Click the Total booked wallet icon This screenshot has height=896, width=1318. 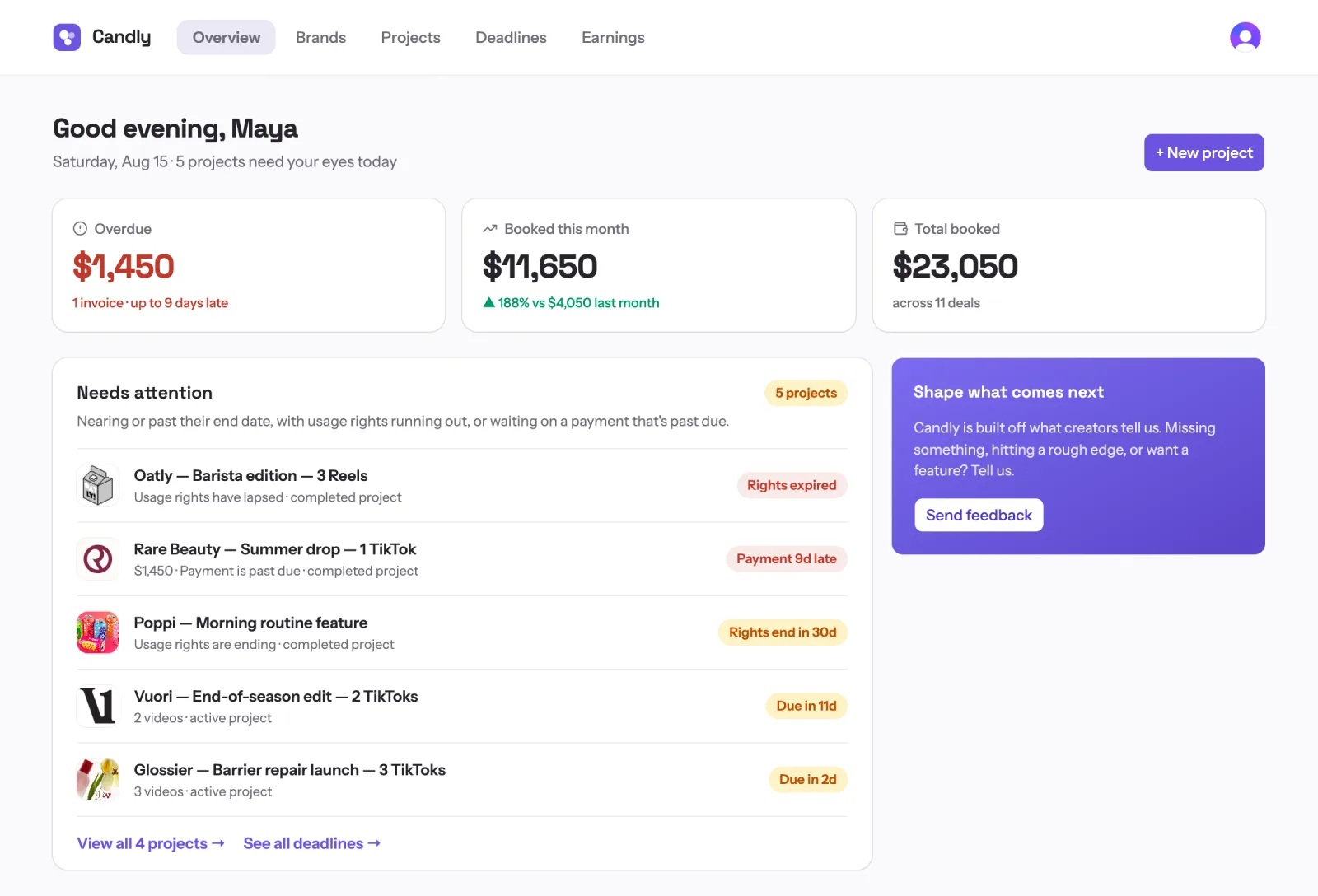900,229
